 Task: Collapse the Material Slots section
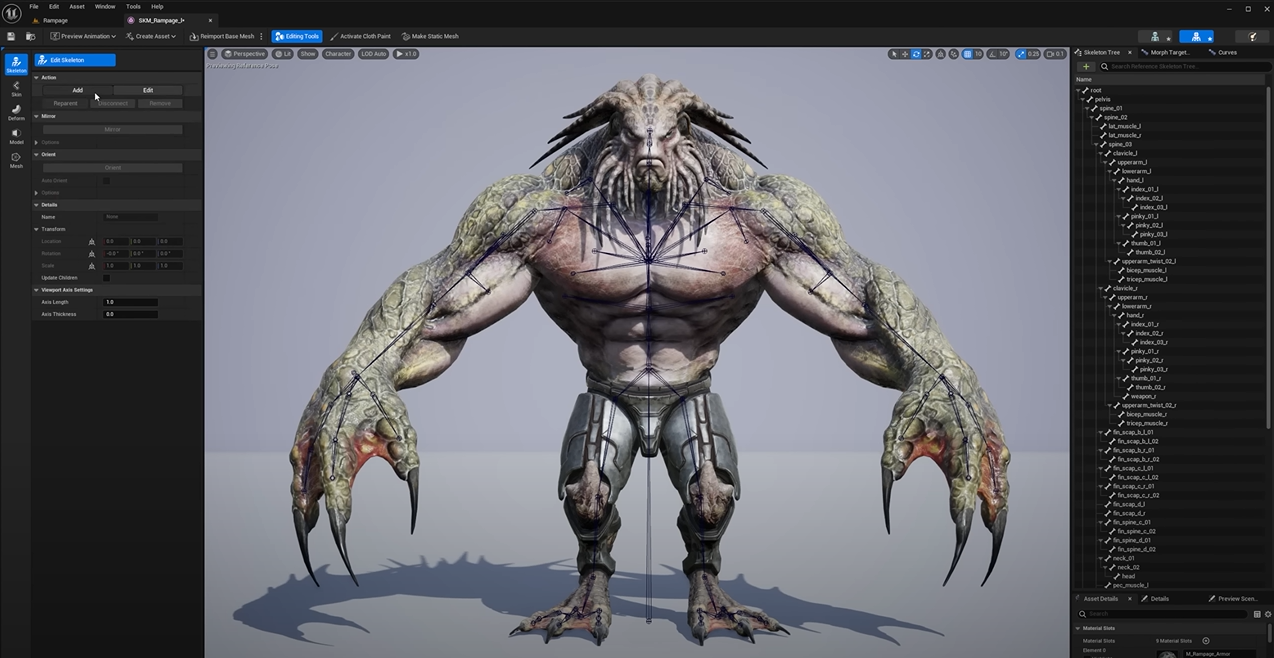click(1079, 628)
